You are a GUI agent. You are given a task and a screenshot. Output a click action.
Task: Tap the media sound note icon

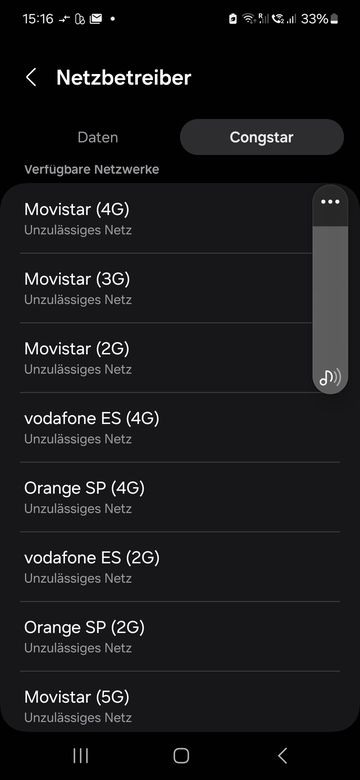click(x=330, y=378)
